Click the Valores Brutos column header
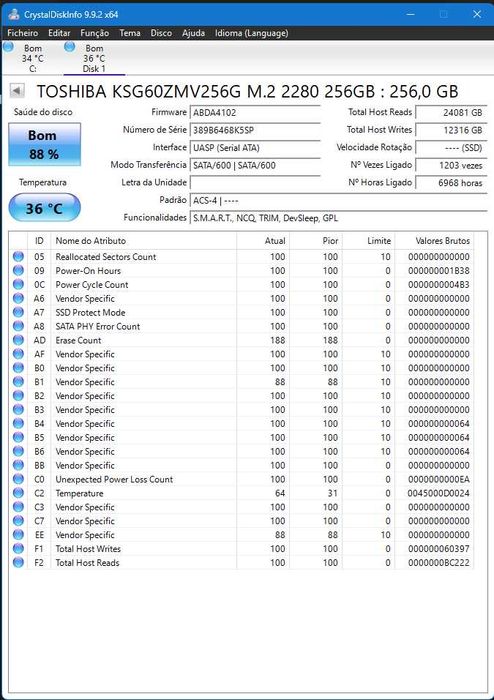Image resolution: width=494 pixels, height=700 pixels. pyautogui.click(x=434, y=241)
